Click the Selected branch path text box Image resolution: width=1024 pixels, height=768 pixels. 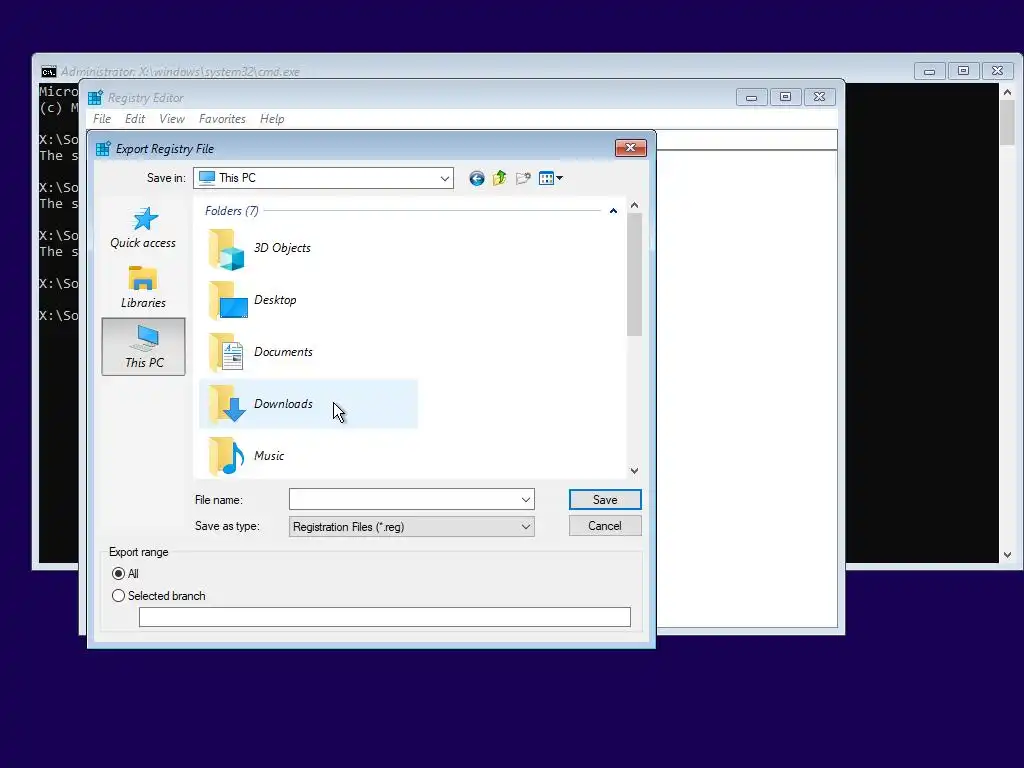[x=385, y=617]
